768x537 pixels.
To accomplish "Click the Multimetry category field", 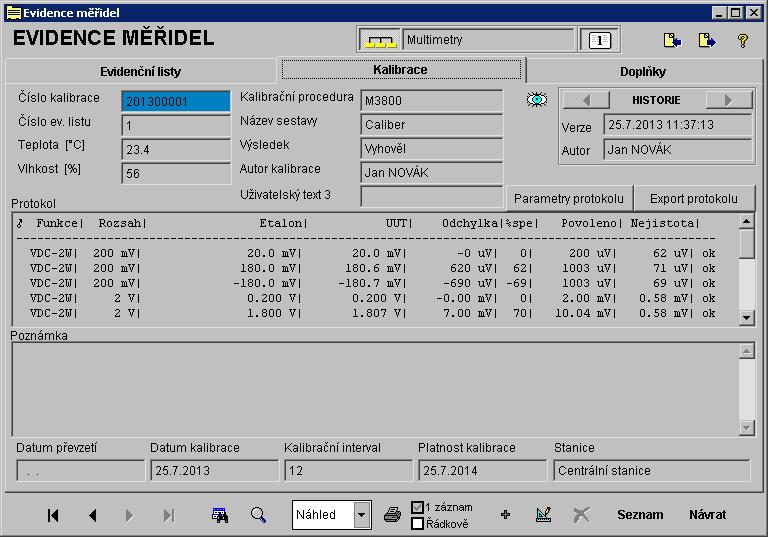I will click(x=488, y=40).
